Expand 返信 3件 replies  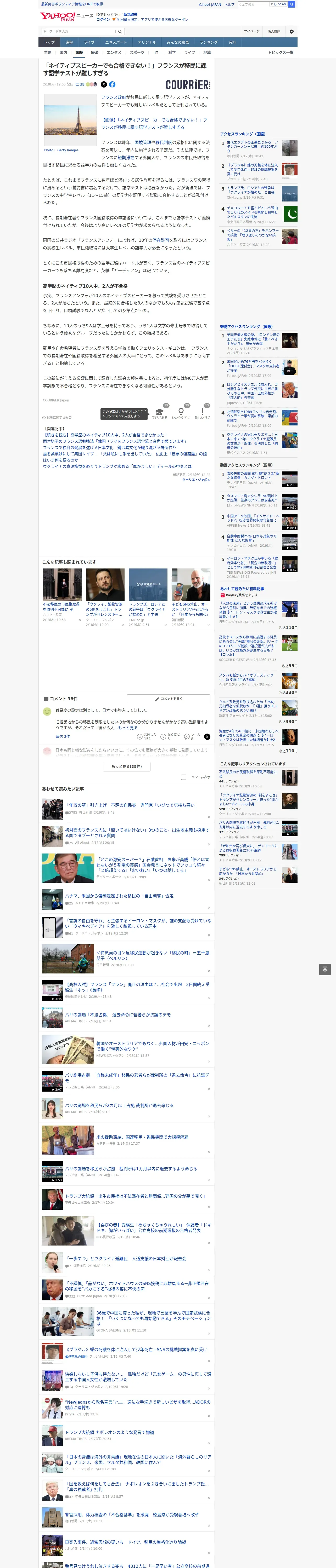point(62,736)
